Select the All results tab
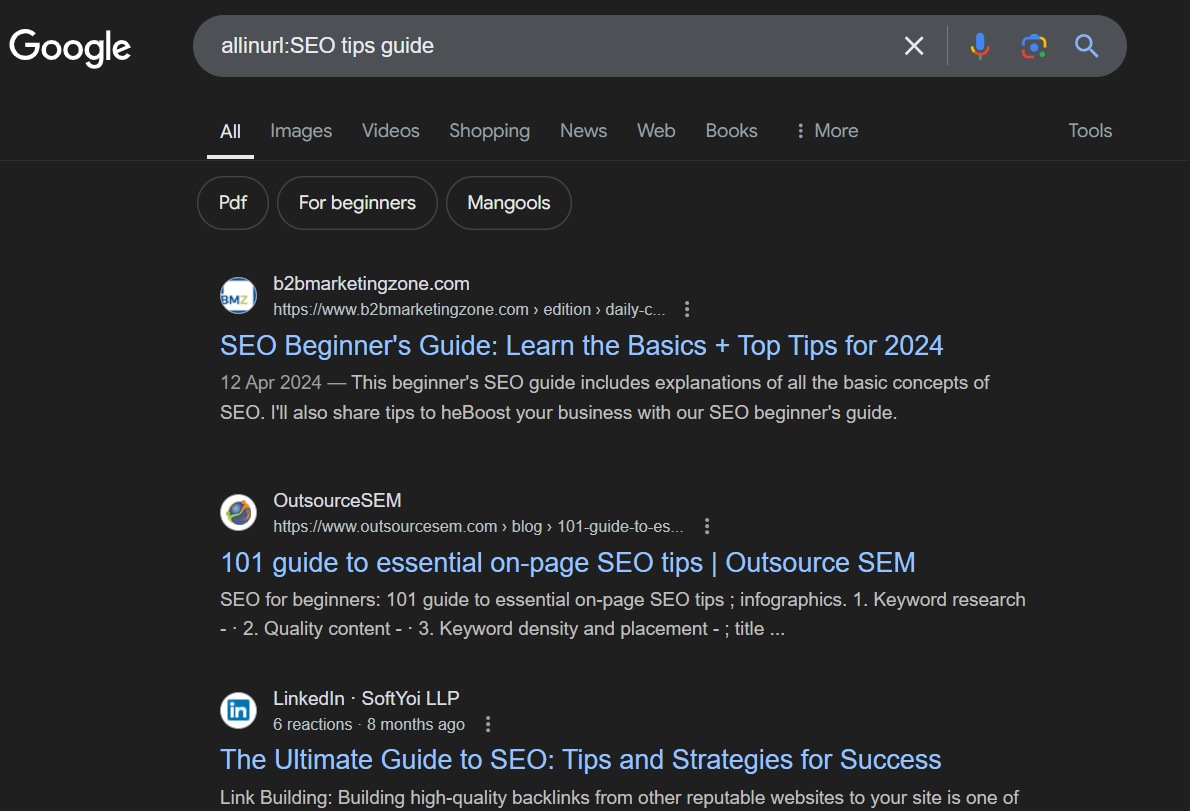The width and height of the screenshot is (1190, 811). pos(230,131)
